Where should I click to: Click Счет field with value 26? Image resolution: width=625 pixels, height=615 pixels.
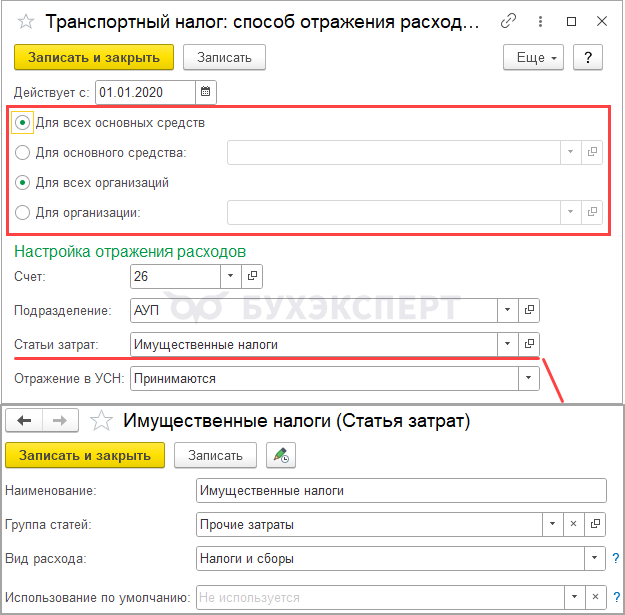click(175, 276)
